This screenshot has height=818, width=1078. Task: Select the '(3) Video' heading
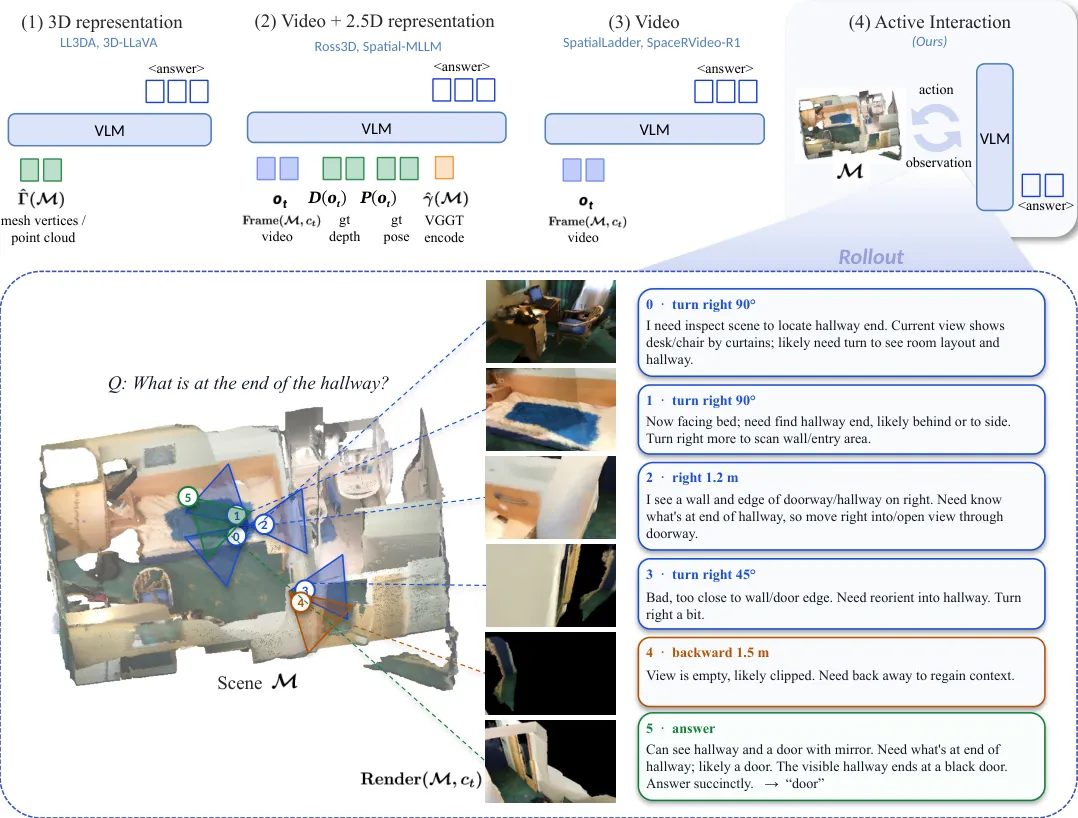point(644,22)
